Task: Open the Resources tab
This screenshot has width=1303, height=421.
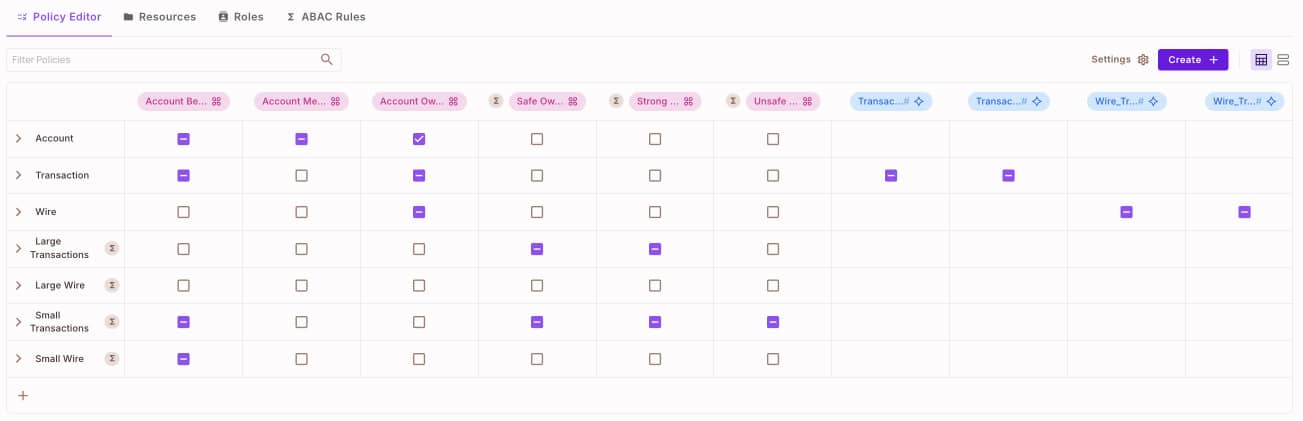Action: (159, 17)
